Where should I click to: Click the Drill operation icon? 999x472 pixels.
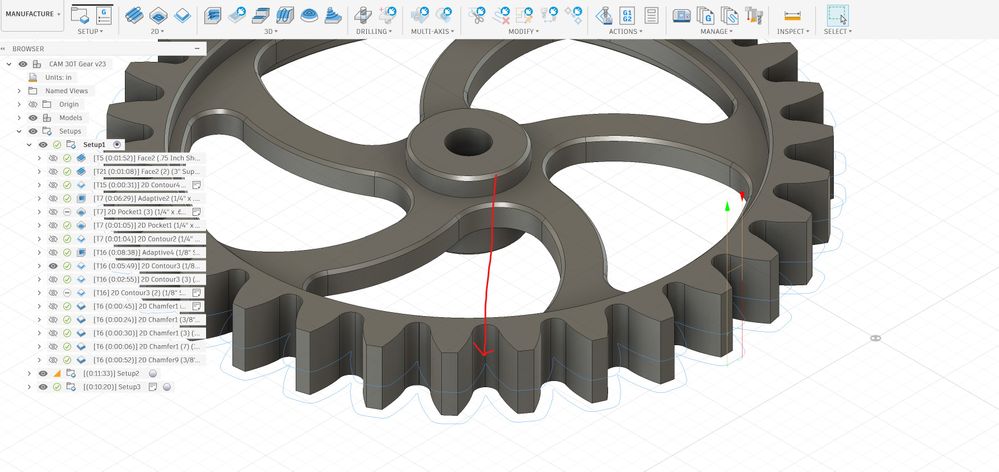click(363, 15)
